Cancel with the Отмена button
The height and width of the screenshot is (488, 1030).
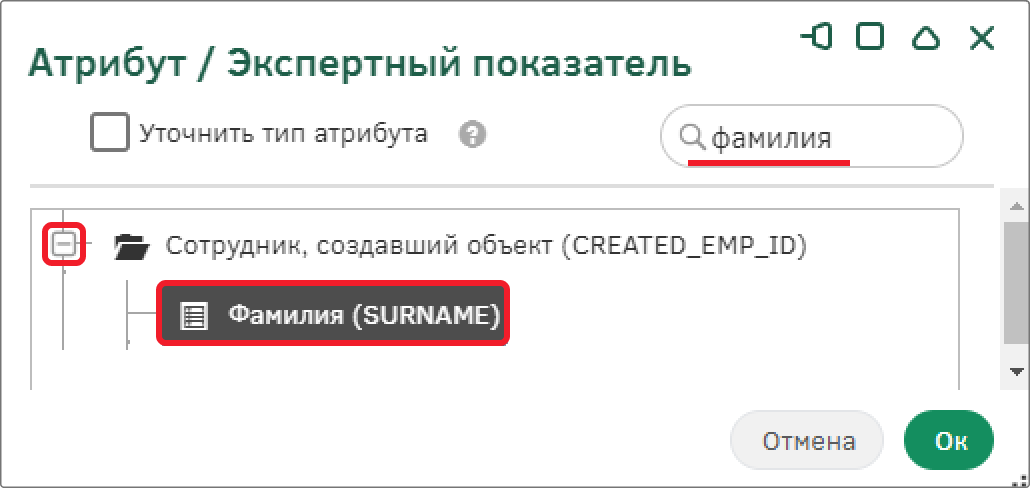(808, 441)
